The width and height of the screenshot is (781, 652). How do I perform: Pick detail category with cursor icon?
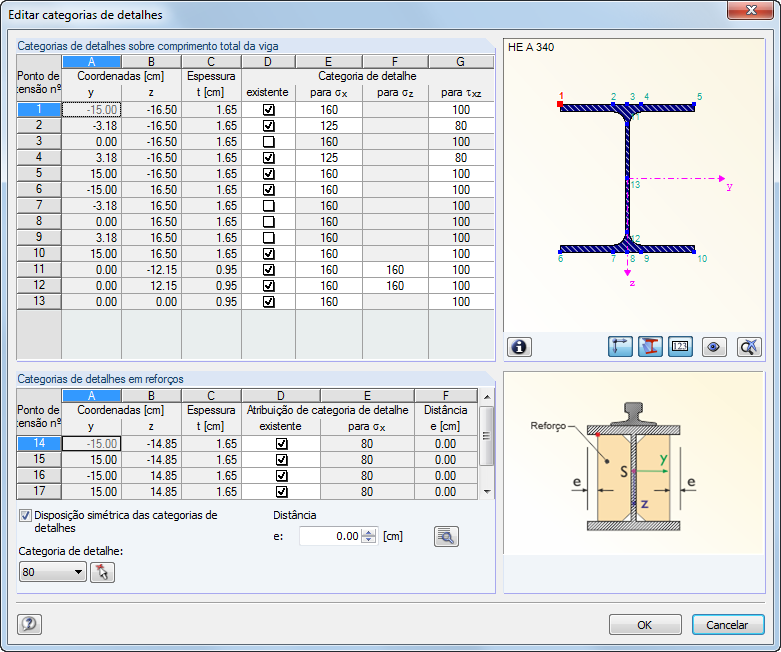(103, 572)
